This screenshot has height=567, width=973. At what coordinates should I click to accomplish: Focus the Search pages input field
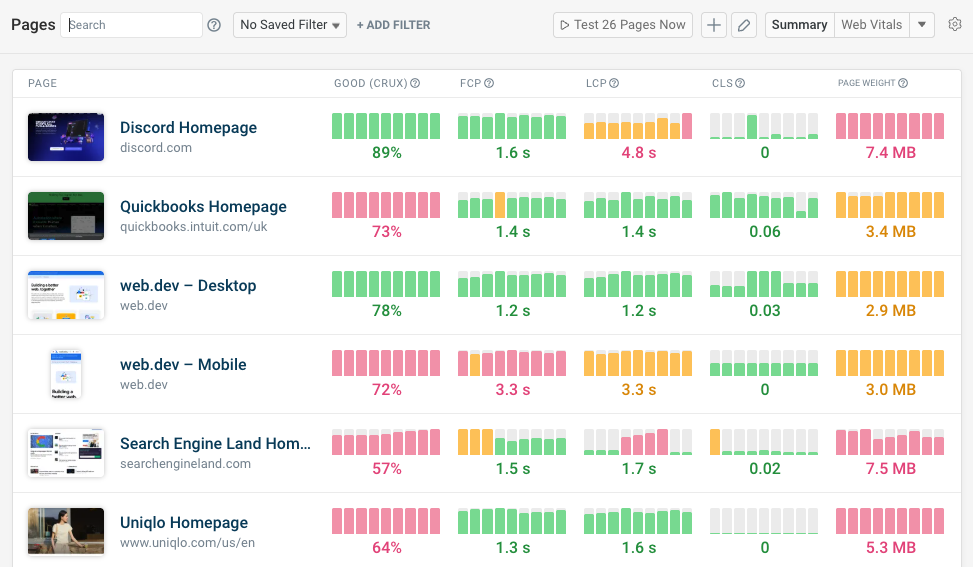pyautogui.click(x=131, y=25)
